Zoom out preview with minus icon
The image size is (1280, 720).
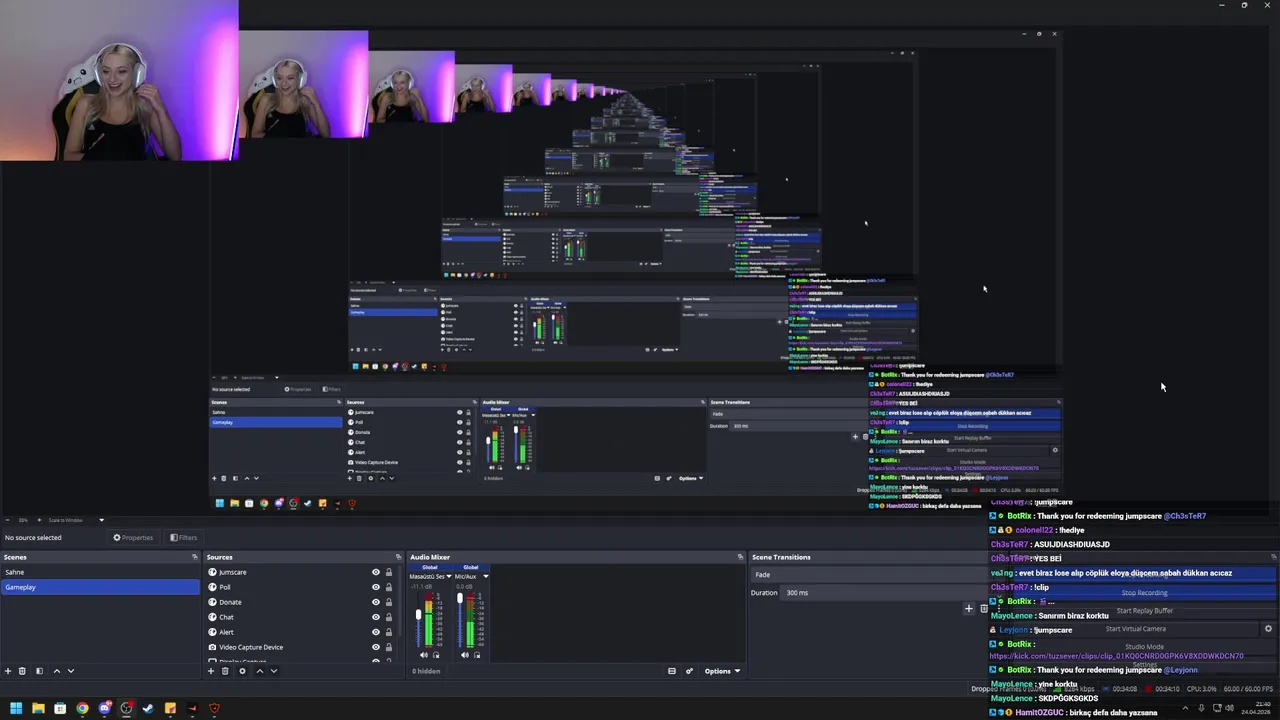click(6, 519)
